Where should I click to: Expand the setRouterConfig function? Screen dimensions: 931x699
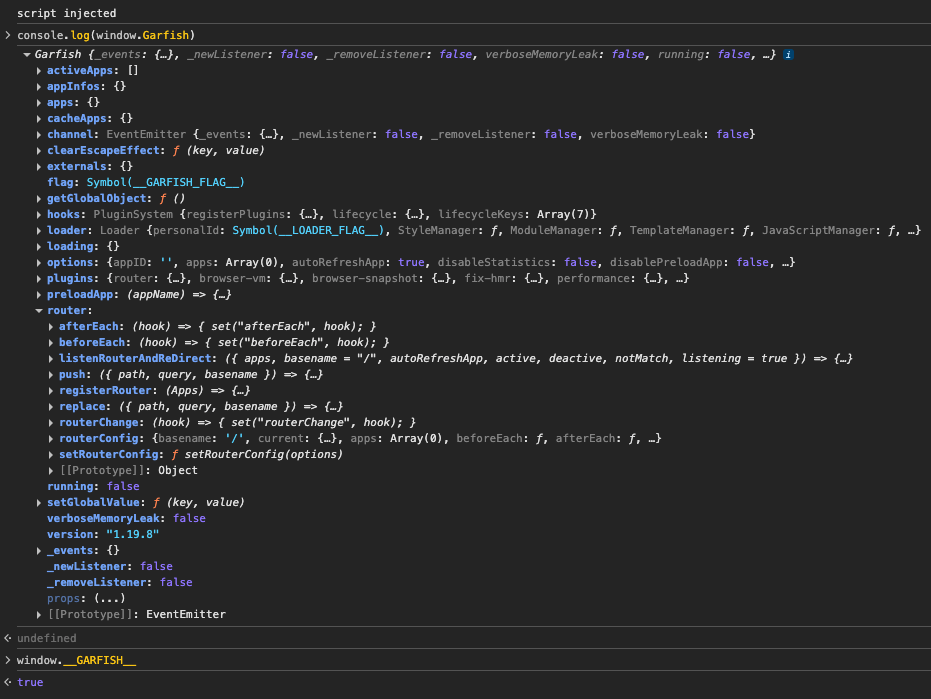51,455
